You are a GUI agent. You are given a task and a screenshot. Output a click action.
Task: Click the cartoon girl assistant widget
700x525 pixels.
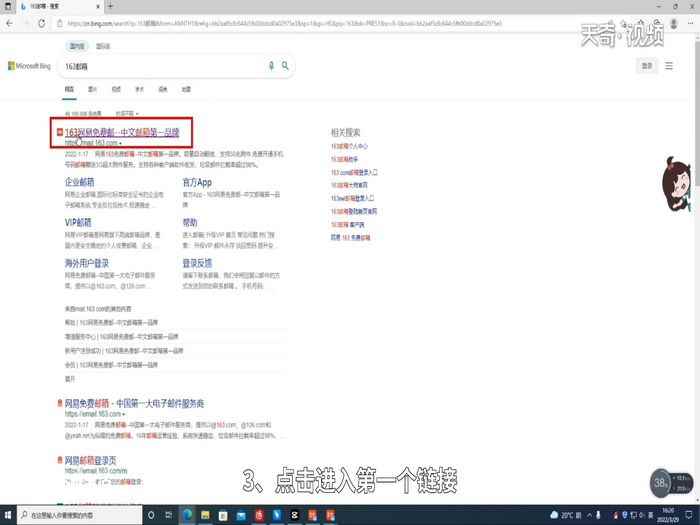676,184
